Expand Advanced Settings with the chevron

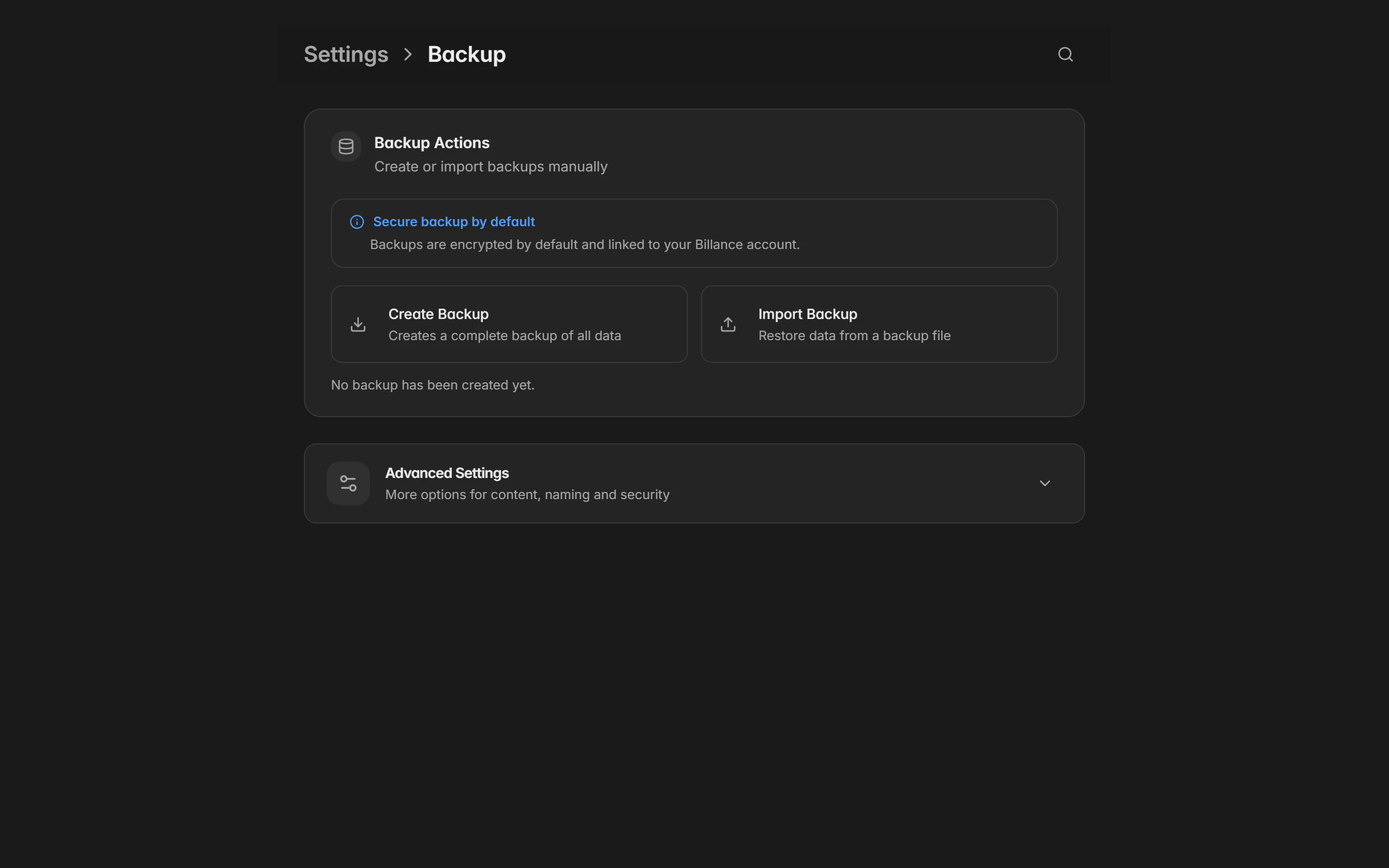(1044, 483)
